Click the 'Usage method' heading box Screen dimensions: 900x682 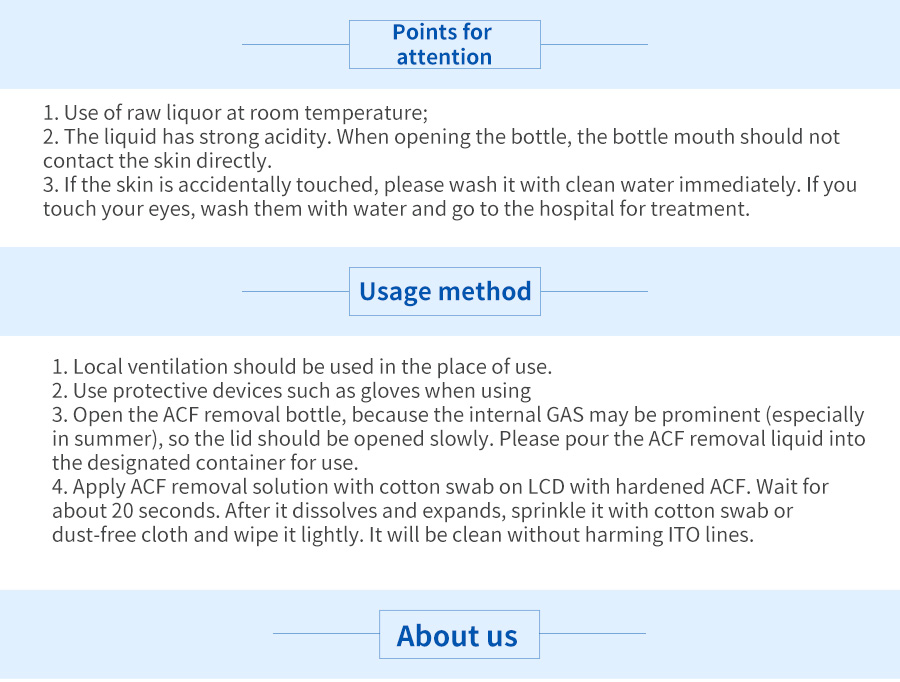(x=445, y=291)
